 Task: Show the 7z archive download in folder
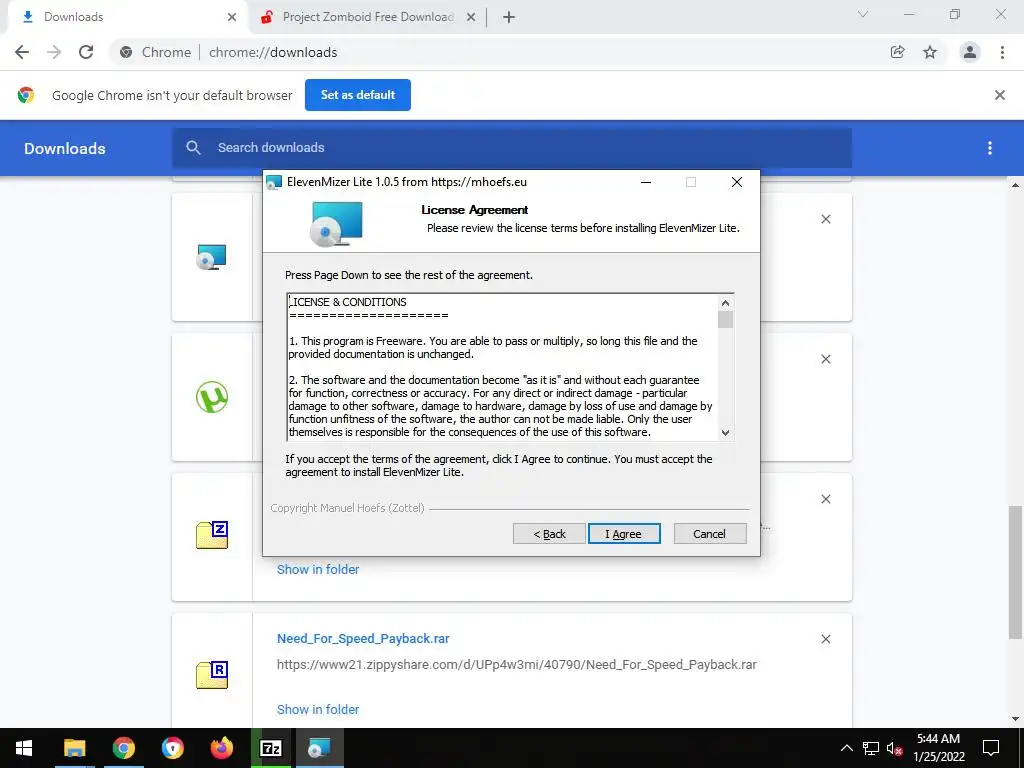coord(318,569)
